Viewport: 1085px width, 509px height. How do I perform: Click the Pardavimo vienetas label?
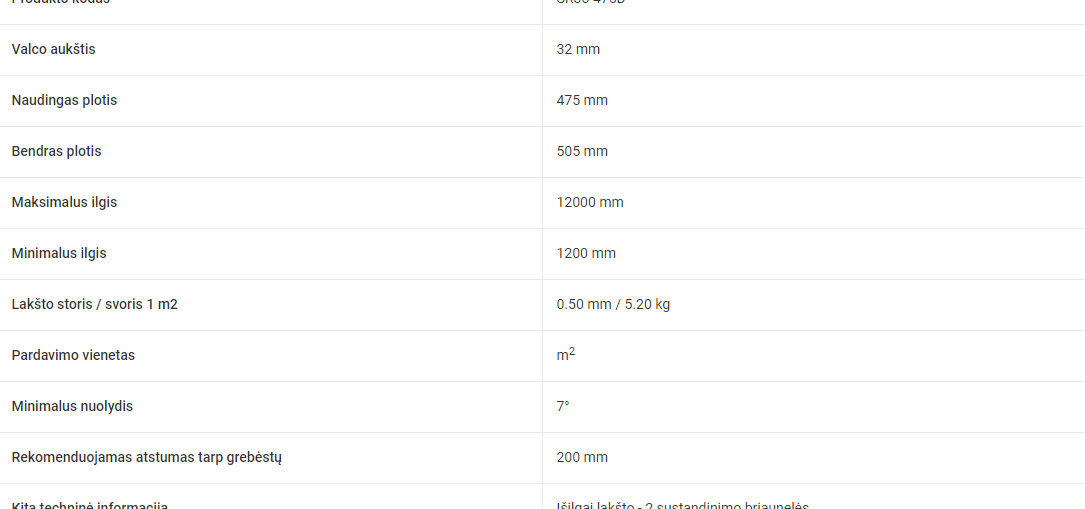point(73,355)
